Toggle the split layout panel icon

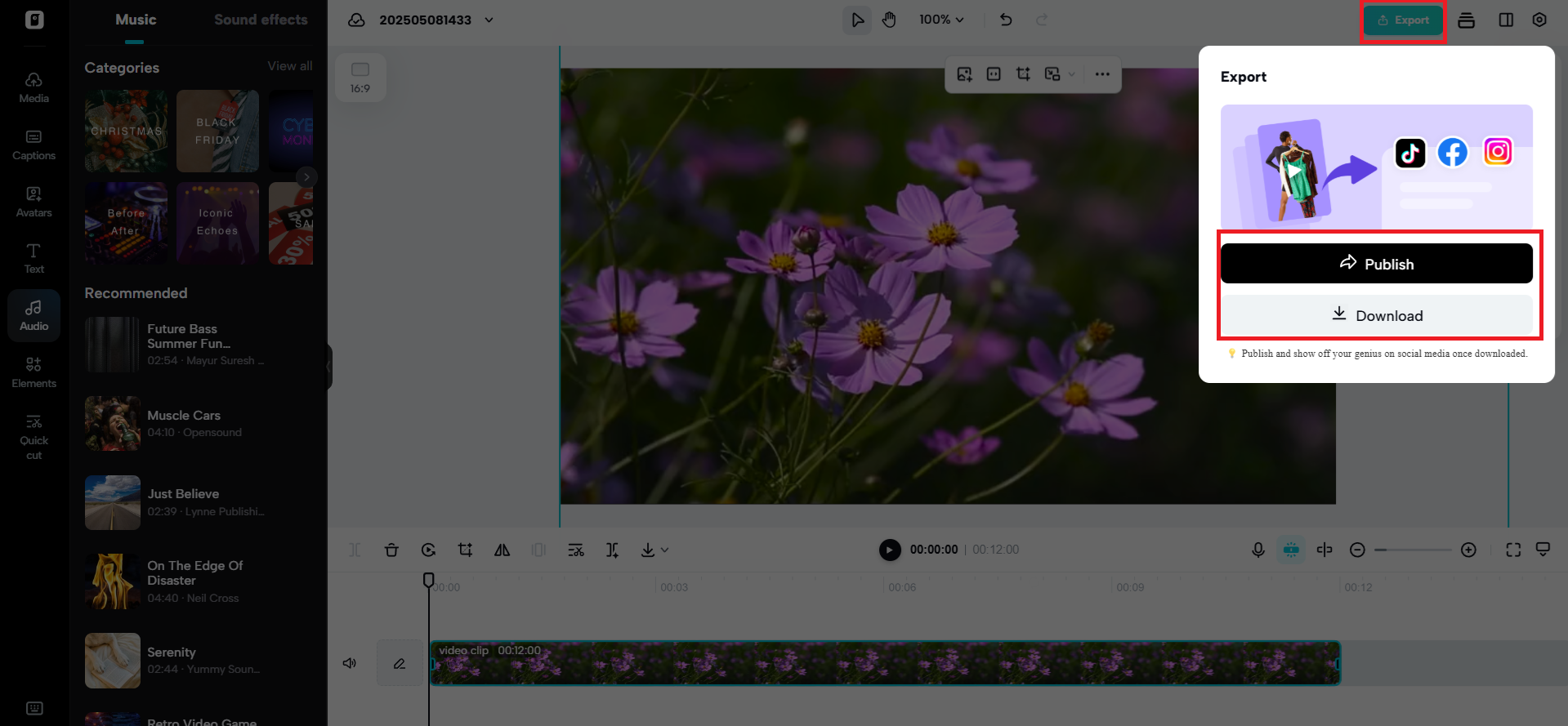tap(1506, 20)
